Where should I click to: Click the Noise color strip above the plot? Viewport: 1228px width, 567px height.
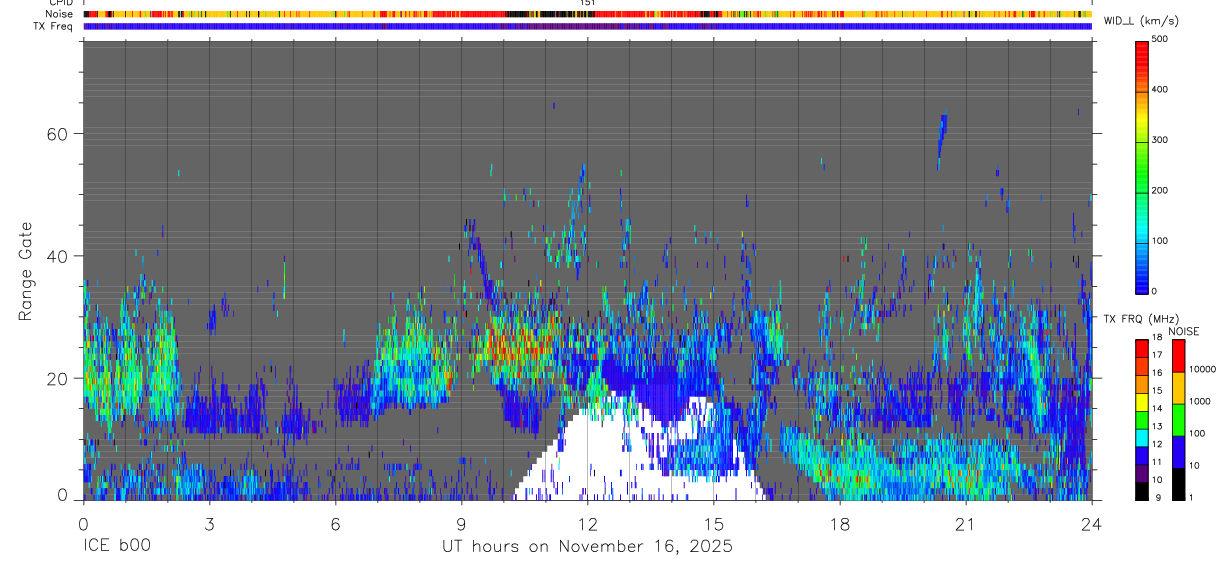[x=587, y=14]
